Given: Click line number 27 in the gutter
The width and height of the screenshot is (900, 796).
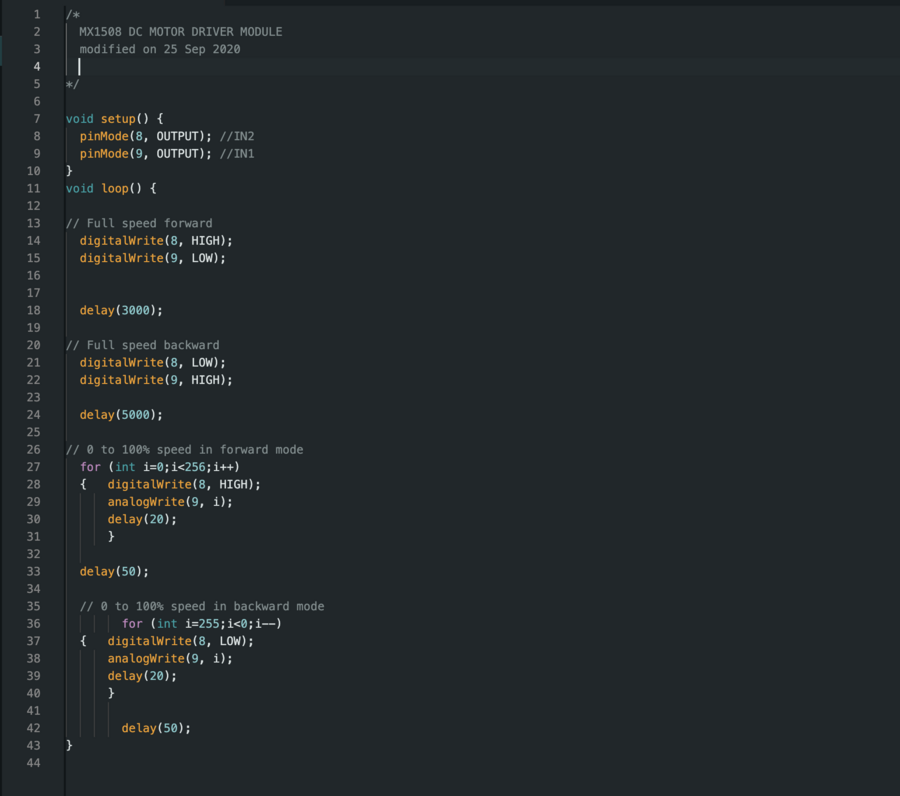Looking at the screenshot, I should [x=34, y=467].
